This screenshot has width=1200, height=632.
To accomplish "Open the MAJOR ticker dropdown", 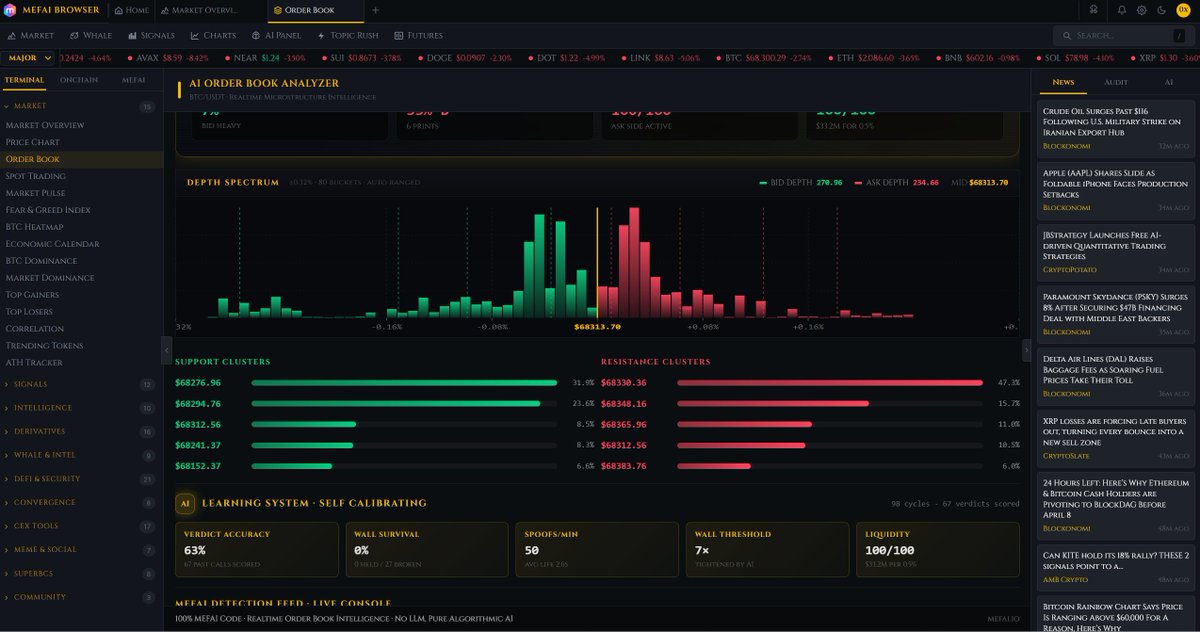I will coord(27,58).
